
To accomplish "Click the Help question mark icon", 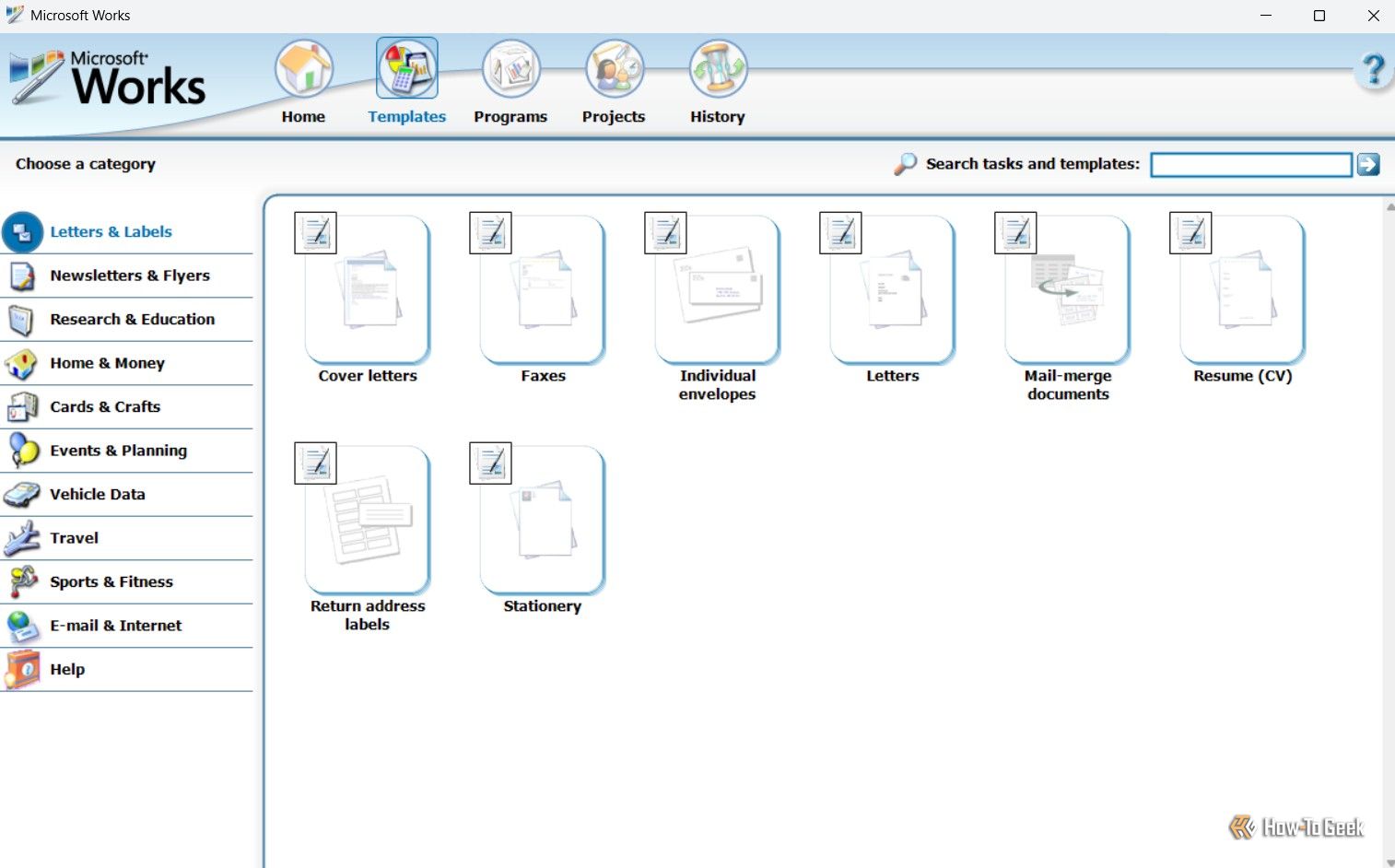I will click(x=1374, y=68).
